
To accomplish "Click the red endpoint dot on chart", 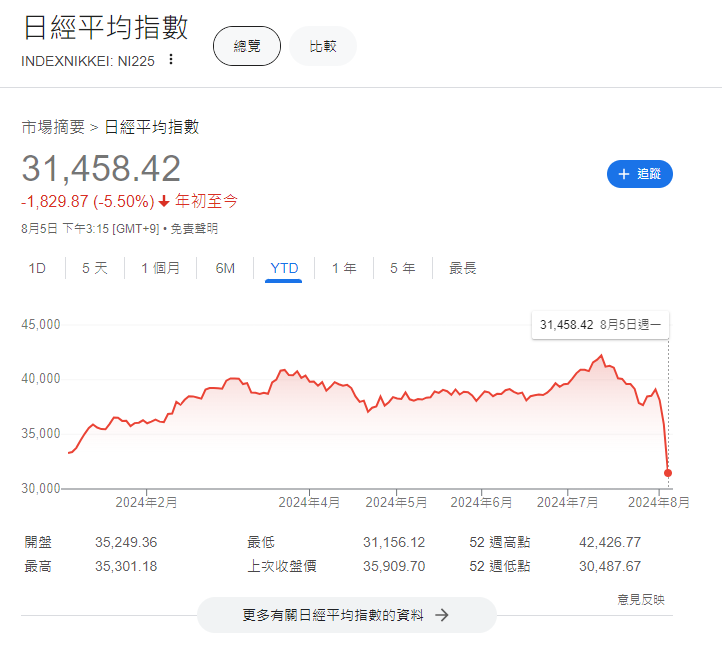I will [668, 473].
